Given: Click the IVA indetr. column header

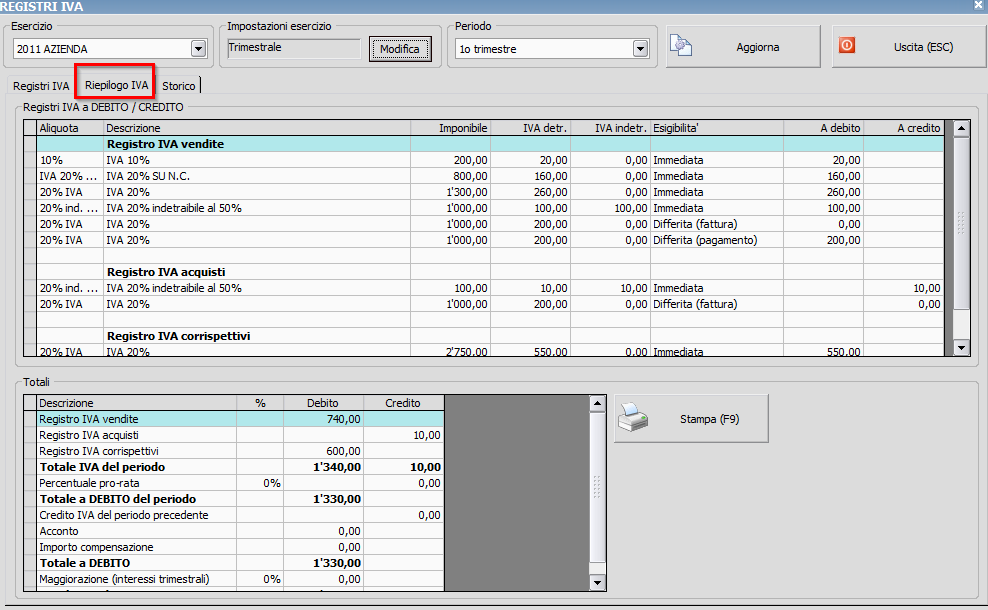Looking at the screenshot, I should (x=611, y=128).
